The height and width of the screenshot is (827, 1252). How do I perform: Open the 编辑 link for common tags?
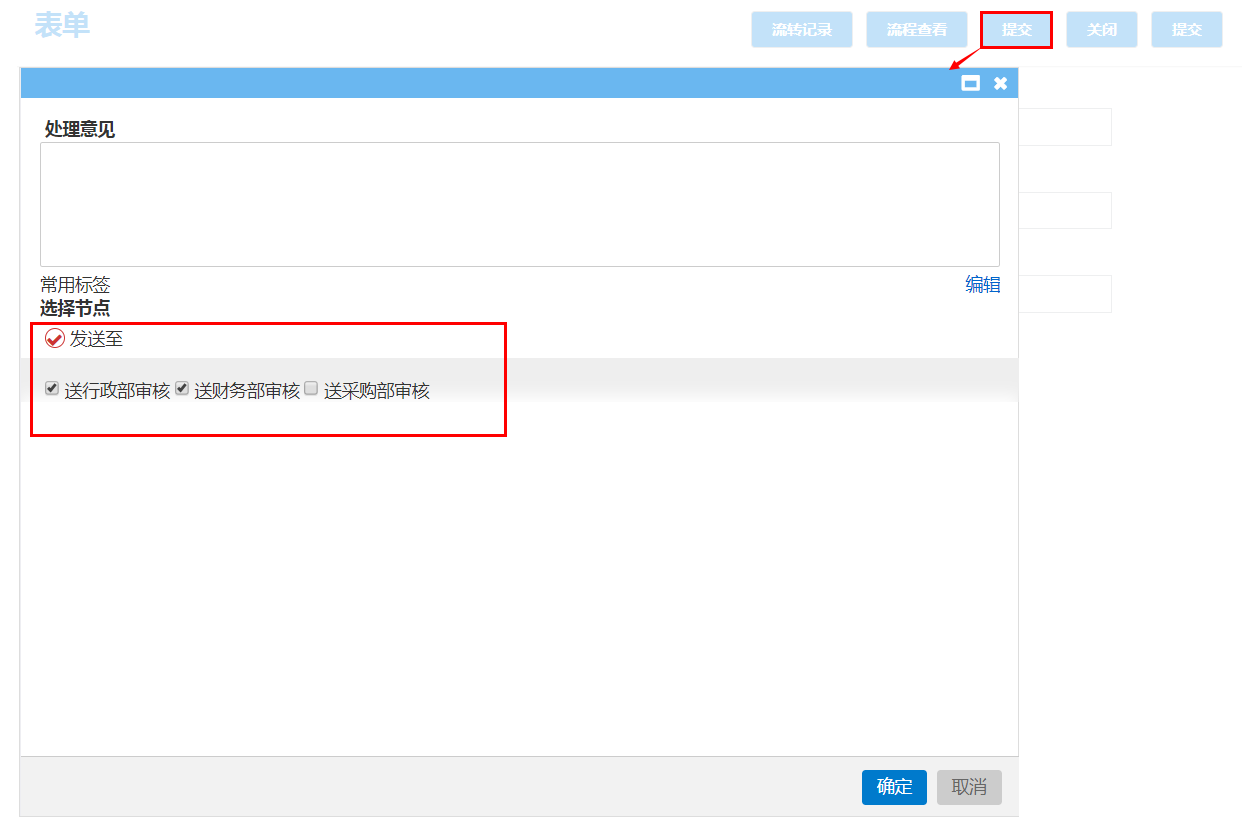click(982, 285)
